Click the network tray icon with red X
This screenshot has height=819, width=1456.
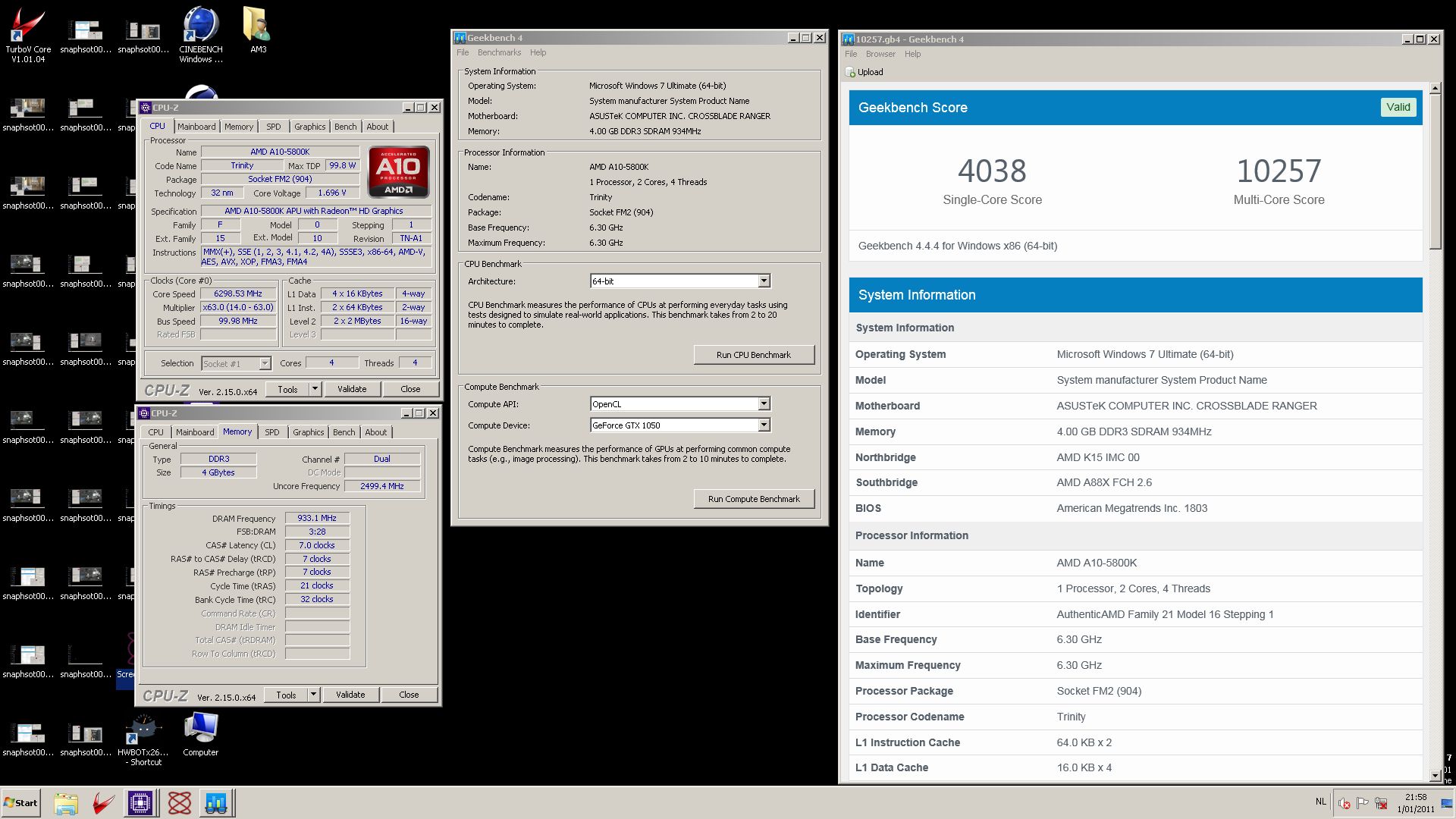[x=1381, y=803]
